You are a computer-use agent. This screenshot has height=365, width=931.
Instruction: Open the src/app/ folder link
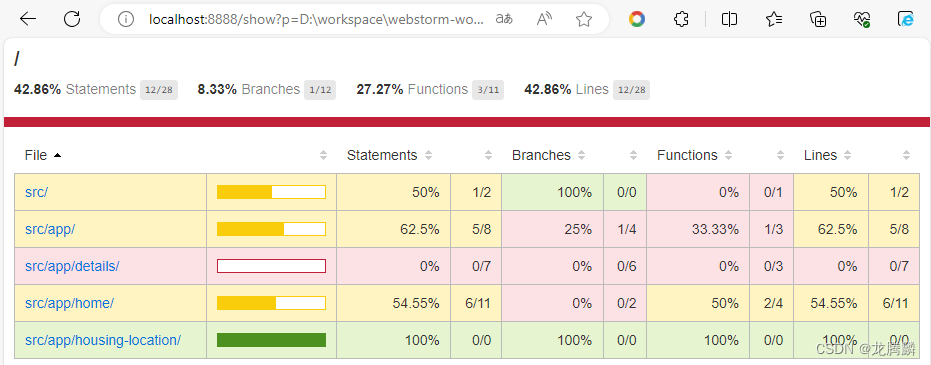point(50,229)
